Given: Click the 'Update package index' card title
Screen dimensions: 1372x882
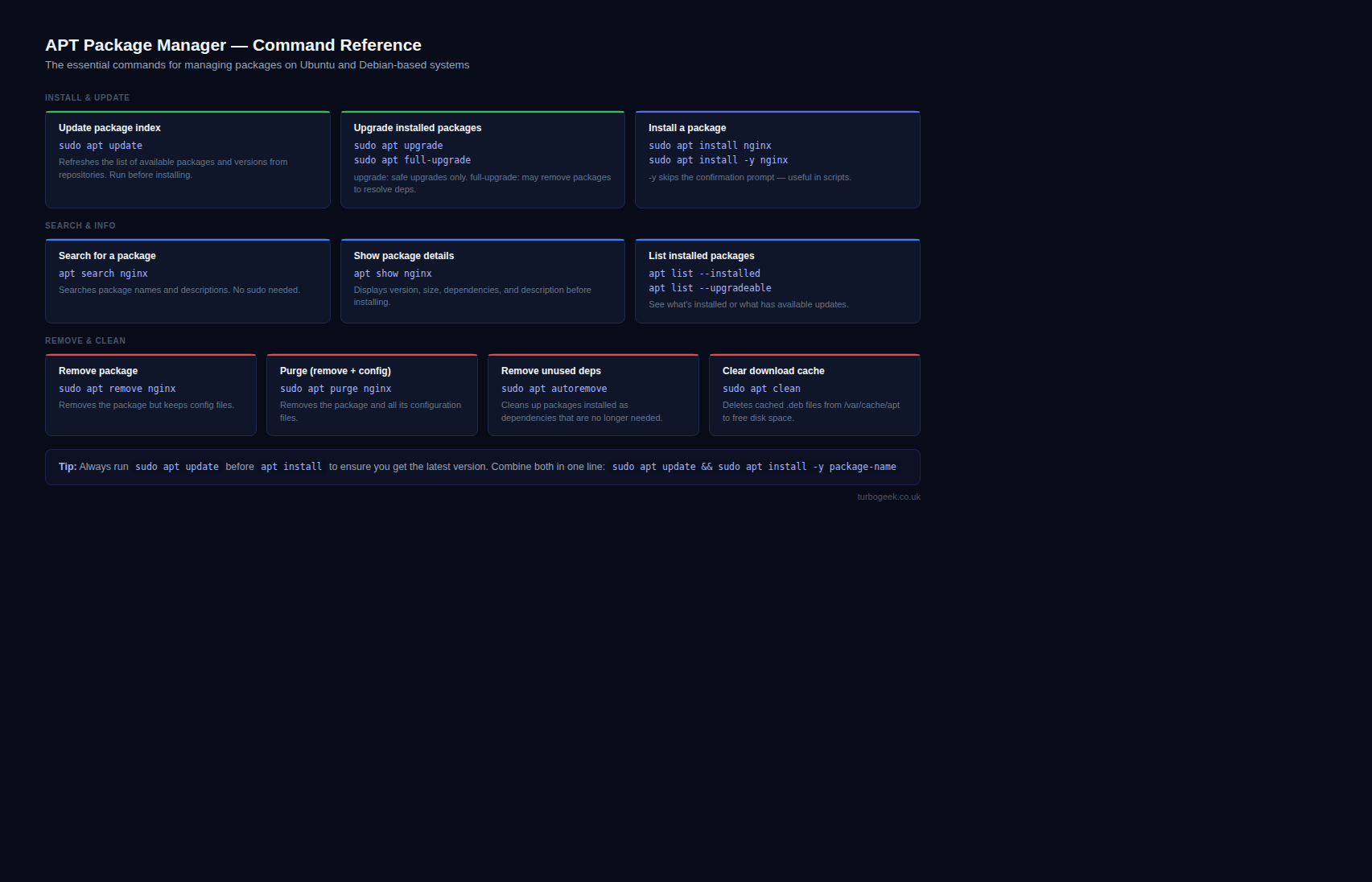Looking at the screenshot, I should (x=109, y=128).
